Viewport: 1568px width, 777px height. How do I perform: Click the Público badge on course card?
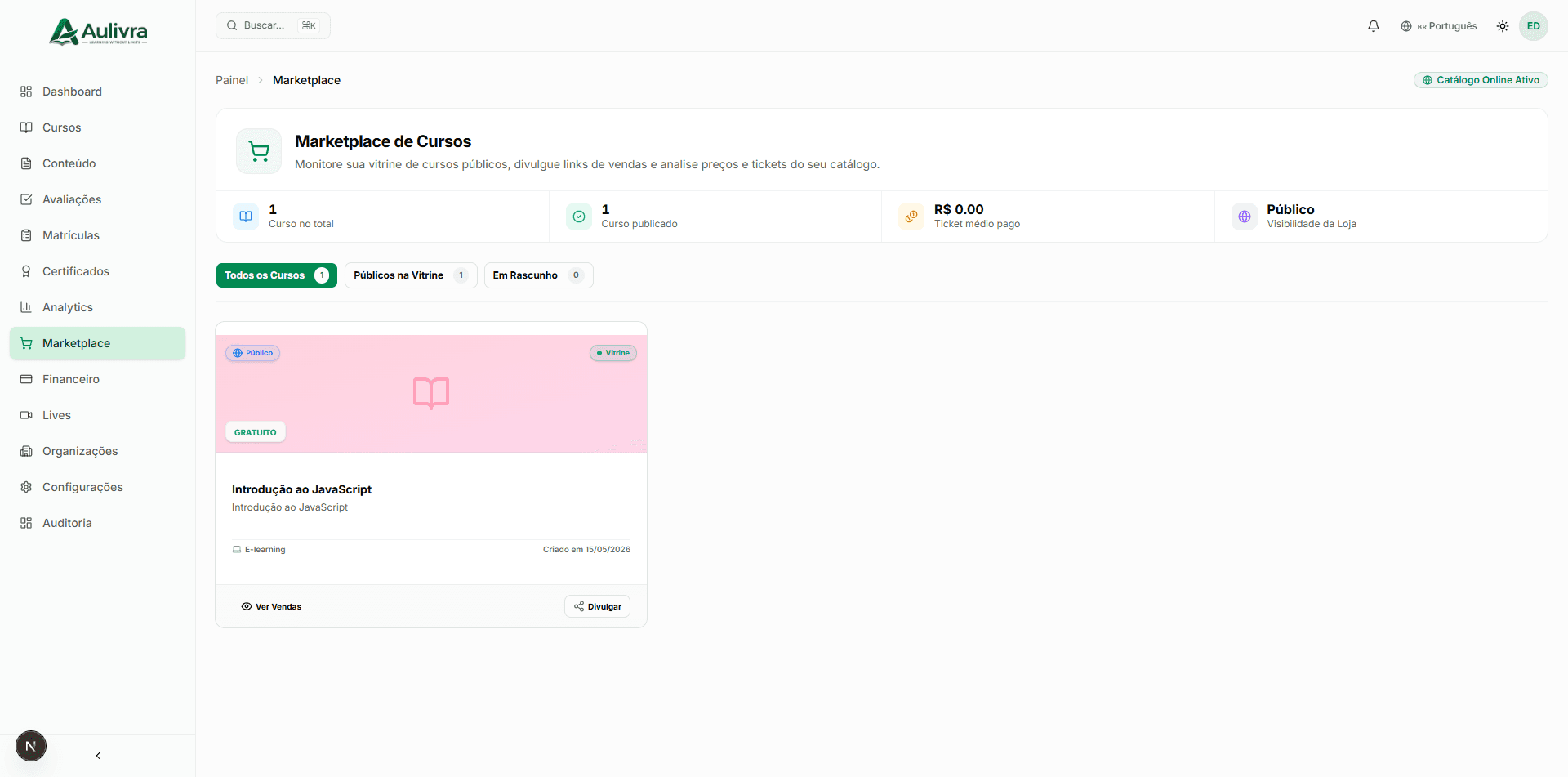point(253,353)
